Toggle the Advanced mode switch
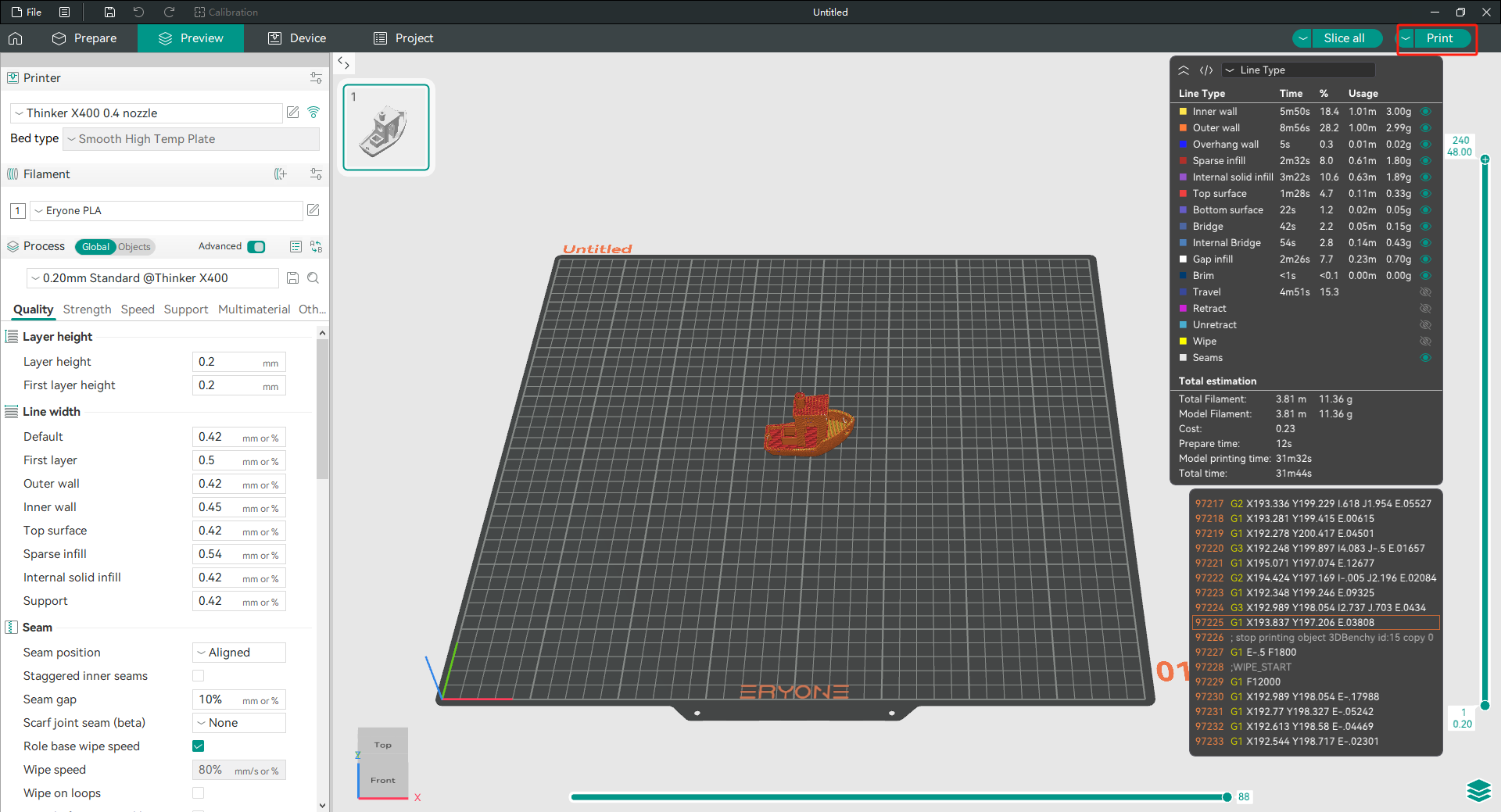1501x812 pixels. click(256, 246)
